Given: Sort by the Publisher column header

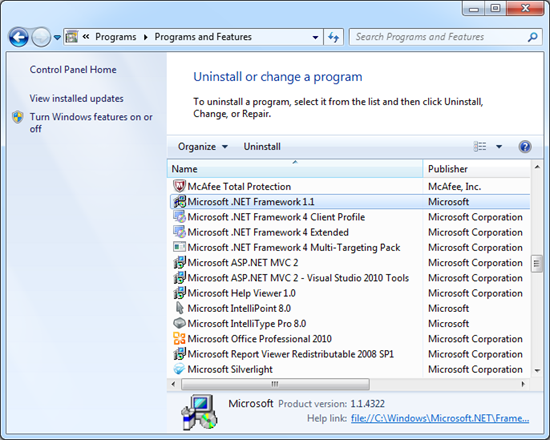Looking at the screenshot, I should point(477,169).
